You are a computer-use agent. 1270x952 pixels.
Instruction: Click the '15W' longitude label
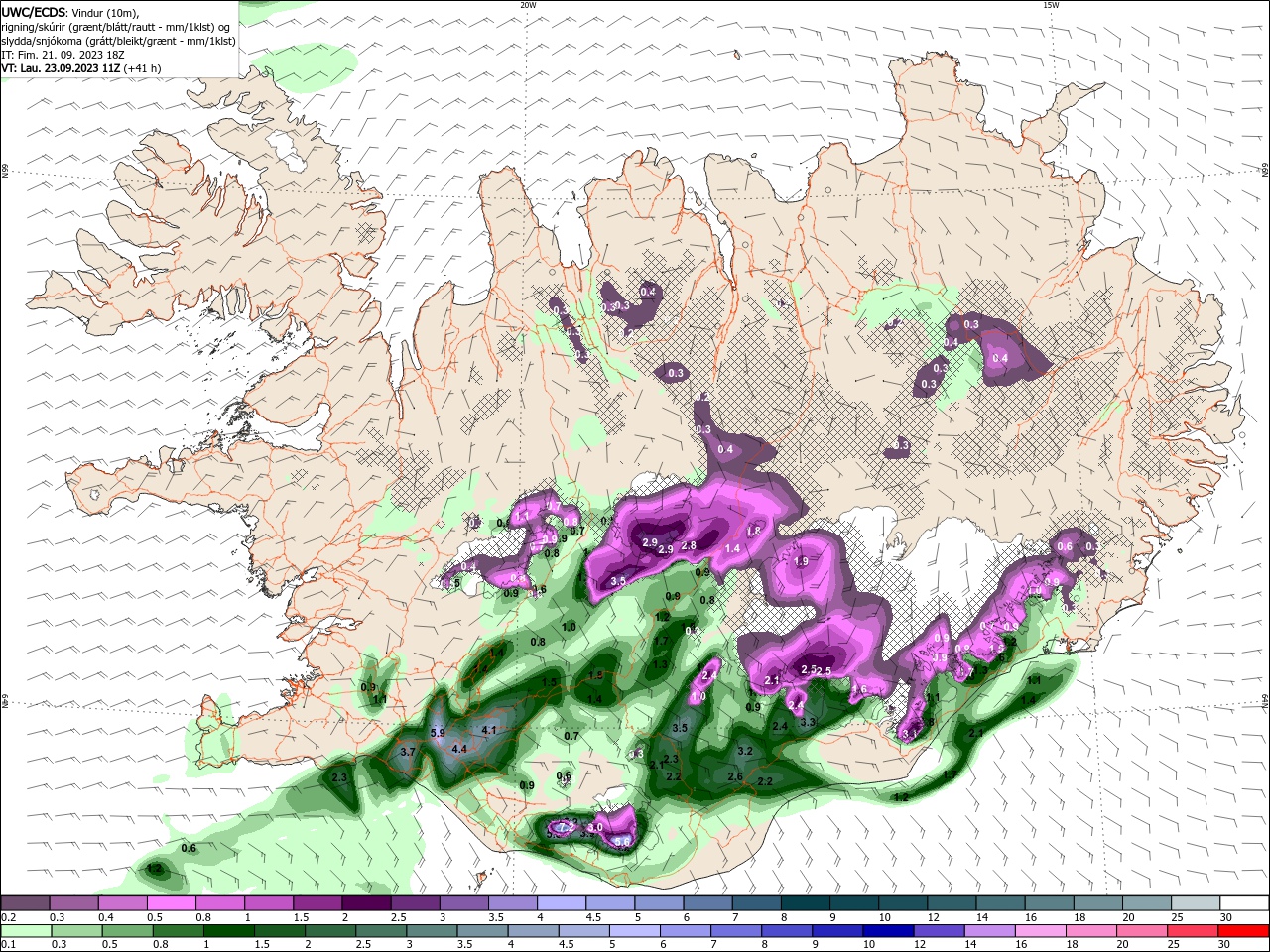tap(1051, 5)
